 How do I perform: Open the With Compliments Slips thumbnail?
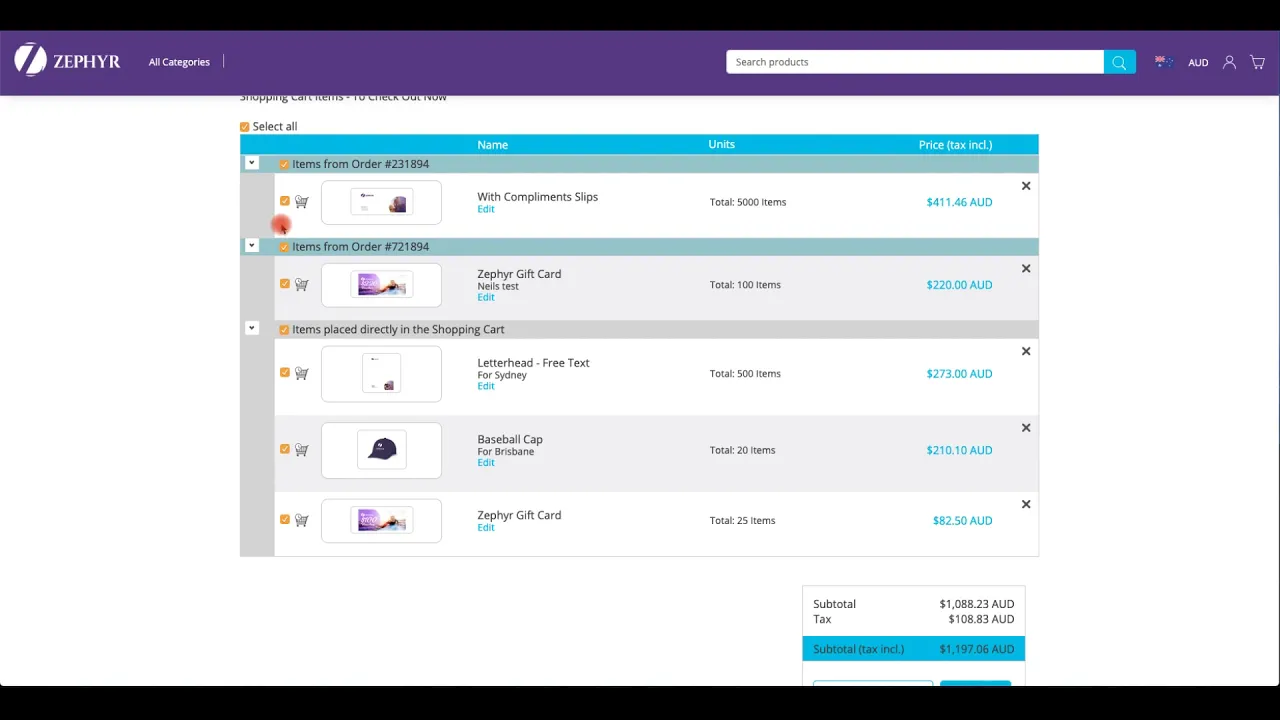point(381,203)
